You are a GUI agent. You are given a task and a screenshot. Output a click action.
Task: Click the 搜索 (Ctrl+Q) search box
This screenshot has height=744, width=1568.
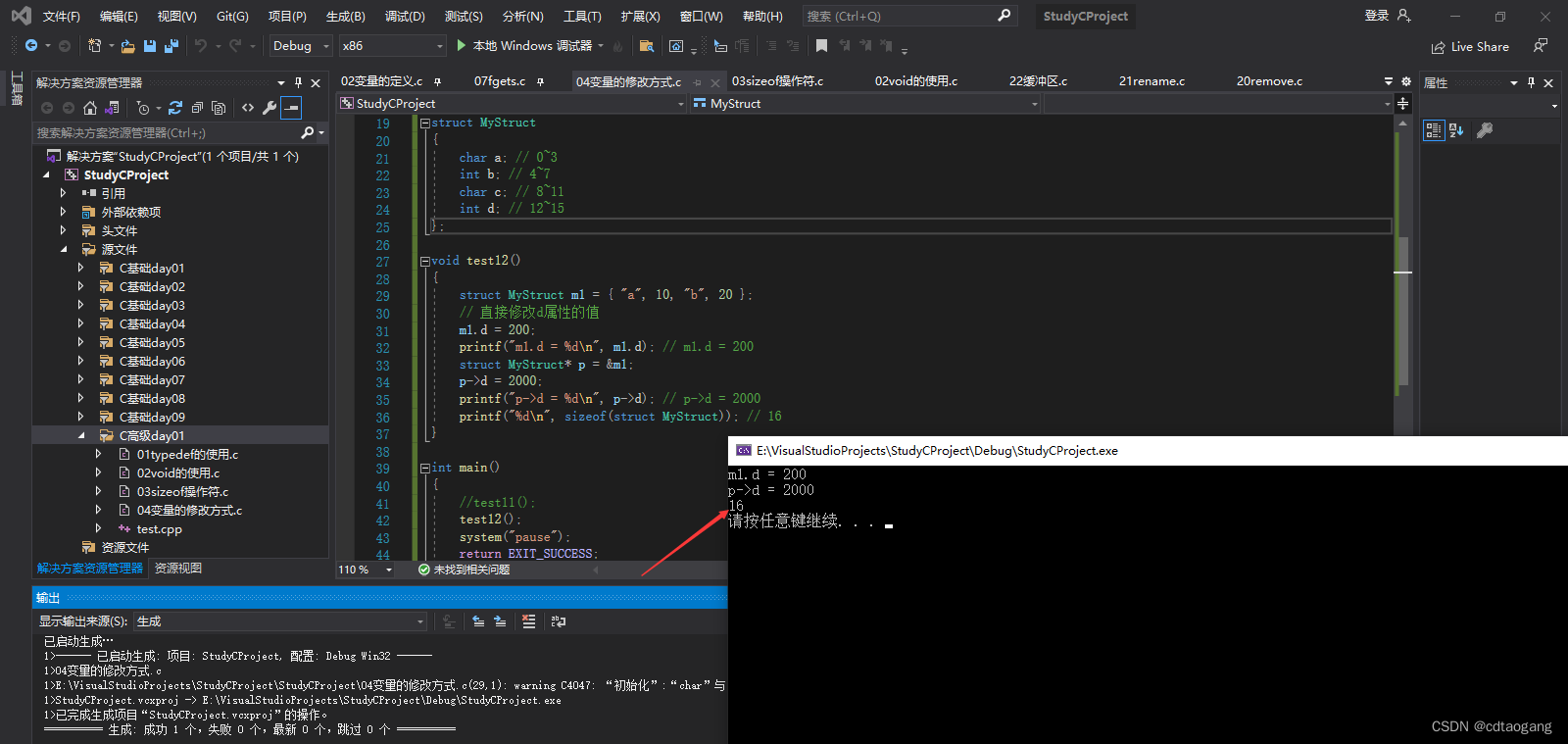tap(908, 16)
